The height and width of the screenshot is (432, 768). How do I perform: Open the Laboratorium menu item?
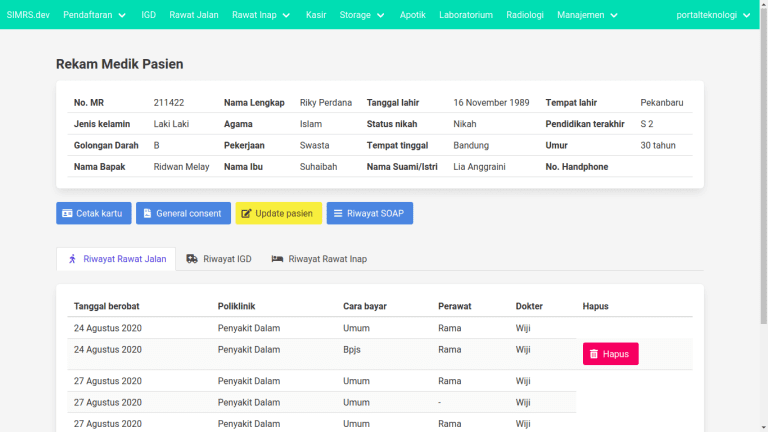click(x=466, y=15)
